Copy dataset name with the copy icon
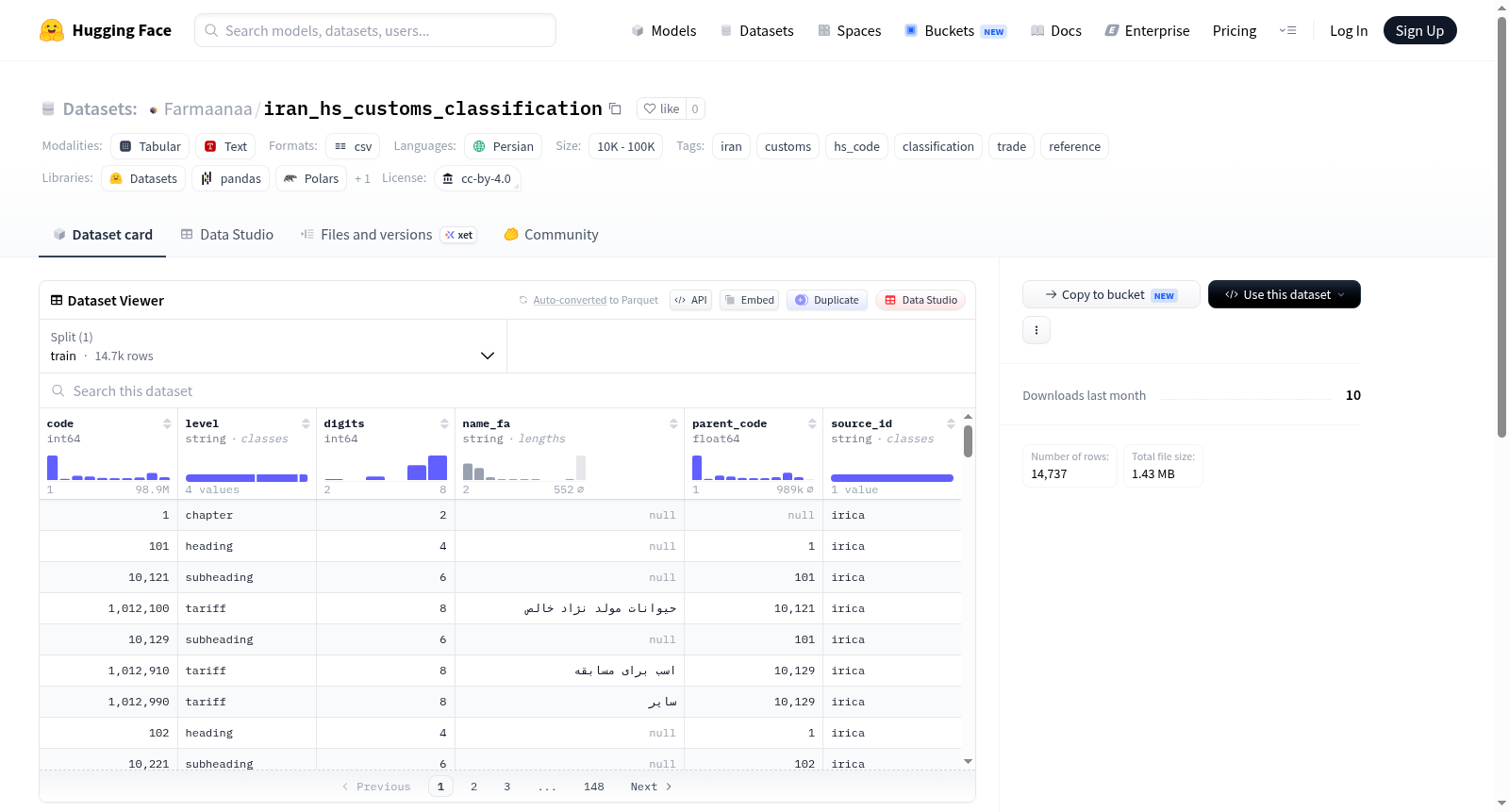1509x812 pixels. tap(615, 108)
